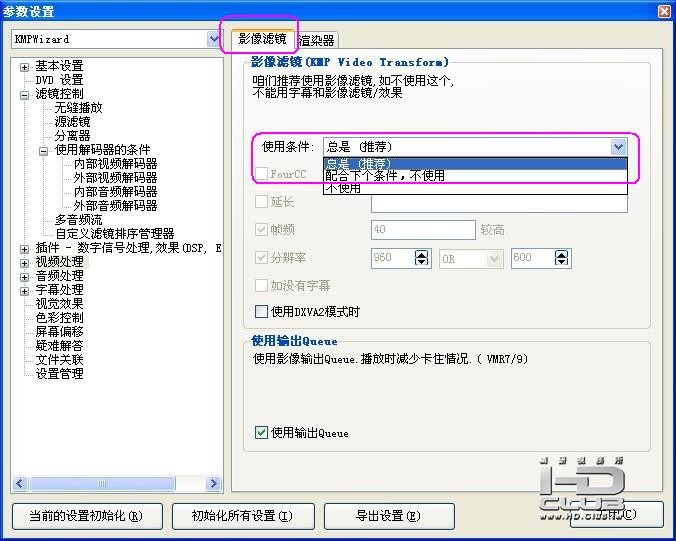Select 视觉效果 in the tree
The height and width of the screenshot is (541, 676).
pos(59,304)
